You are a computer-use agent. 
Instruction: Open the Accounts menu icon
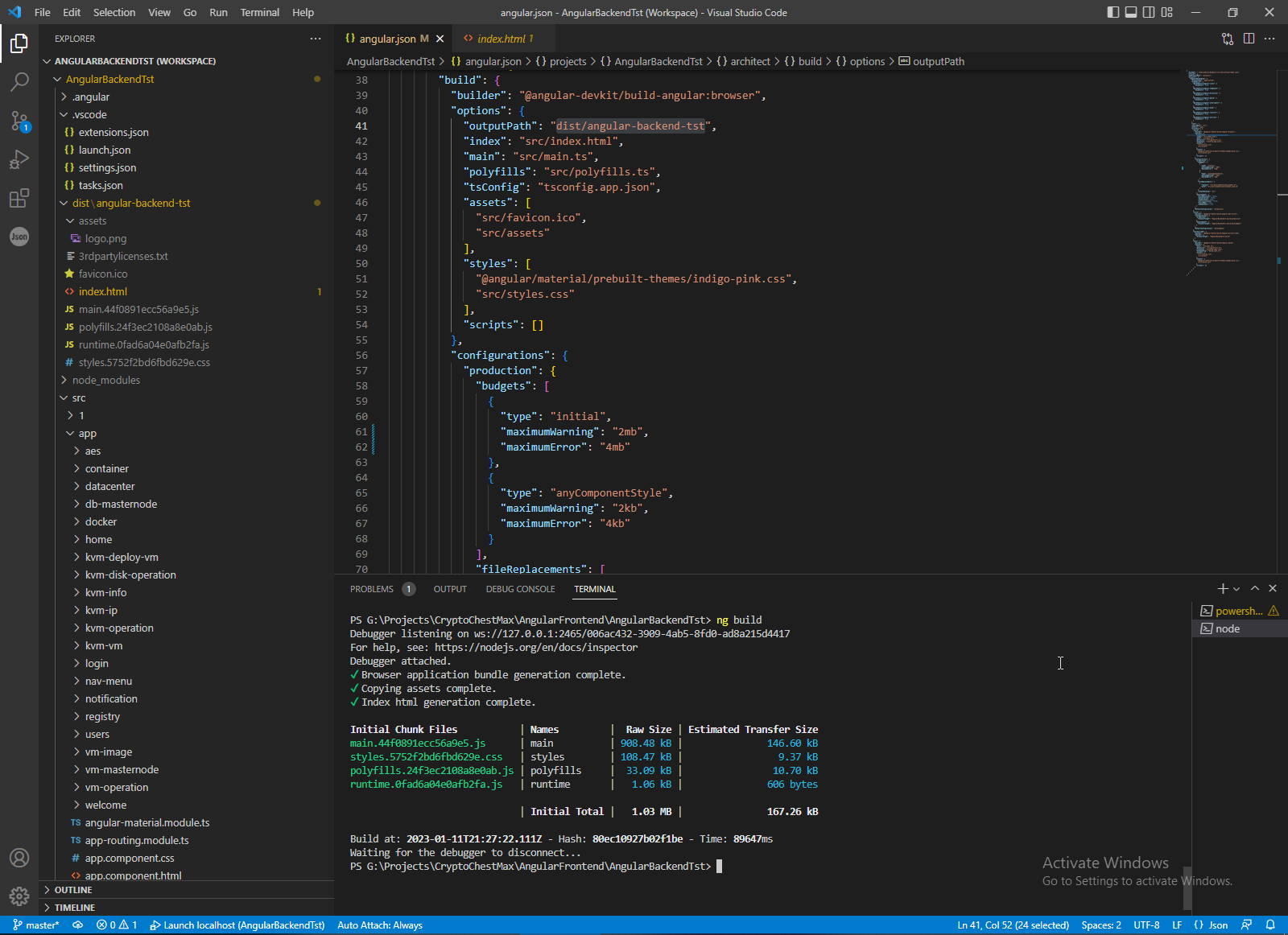pyautogui.click(x=19, y=858)
